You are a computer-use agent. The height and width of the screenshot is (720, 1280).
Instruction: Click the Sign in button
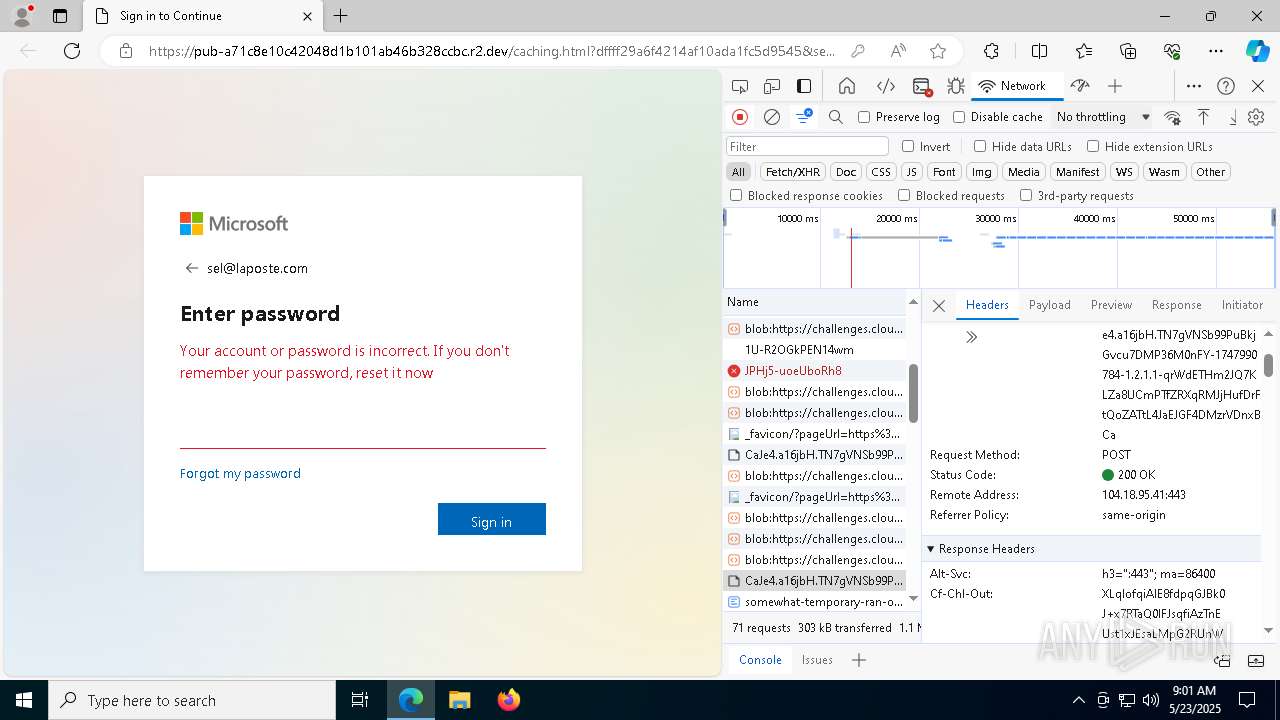pyautogui.click(x=492, y=519)
